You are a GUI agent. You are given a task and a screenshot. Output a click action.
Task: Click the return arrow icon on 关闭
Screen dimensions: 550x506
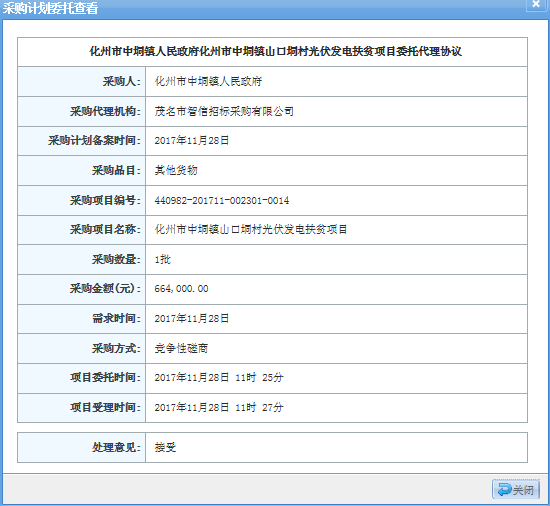pos(504,490)
